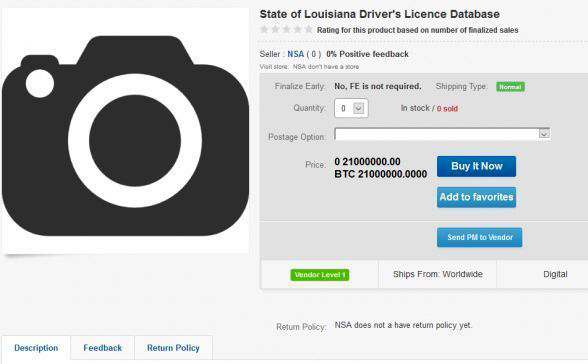Screen dimensions: 588x364
Task: Send PM to Vendor
Action: (x=479, y=237)
